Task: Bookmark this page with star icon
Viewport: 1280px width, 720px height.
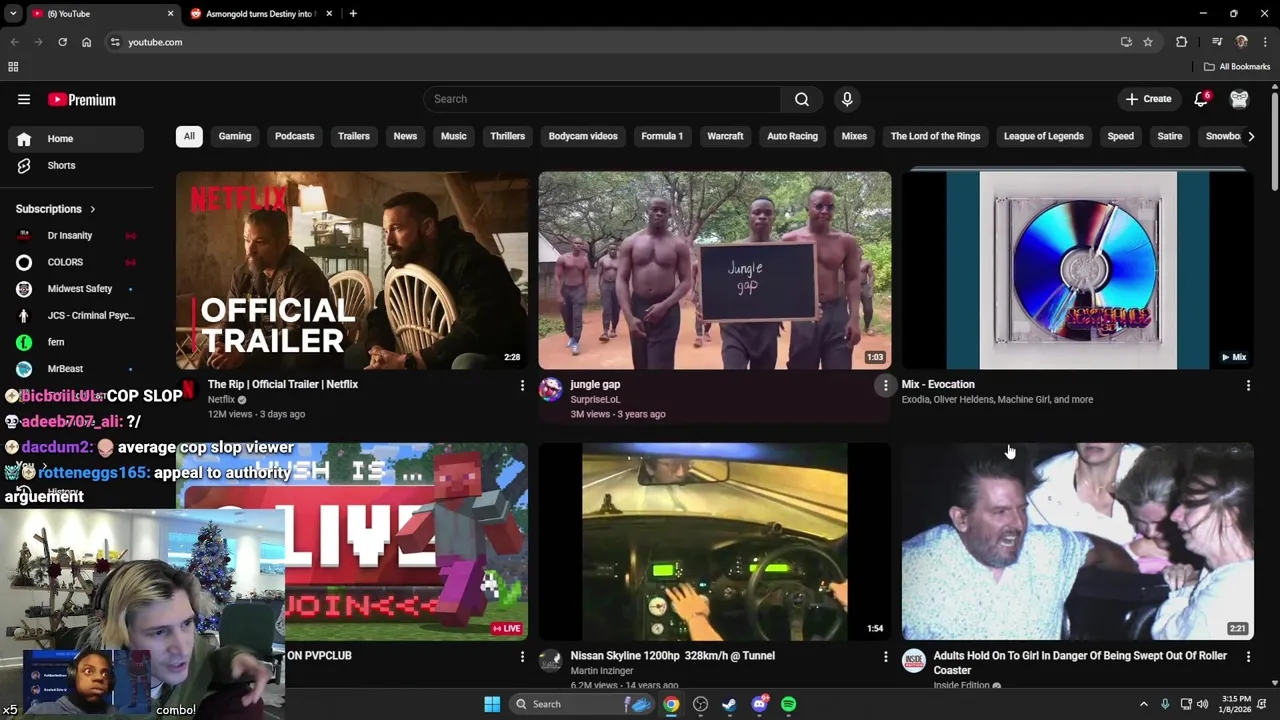Action: (x=1148, y=42)
